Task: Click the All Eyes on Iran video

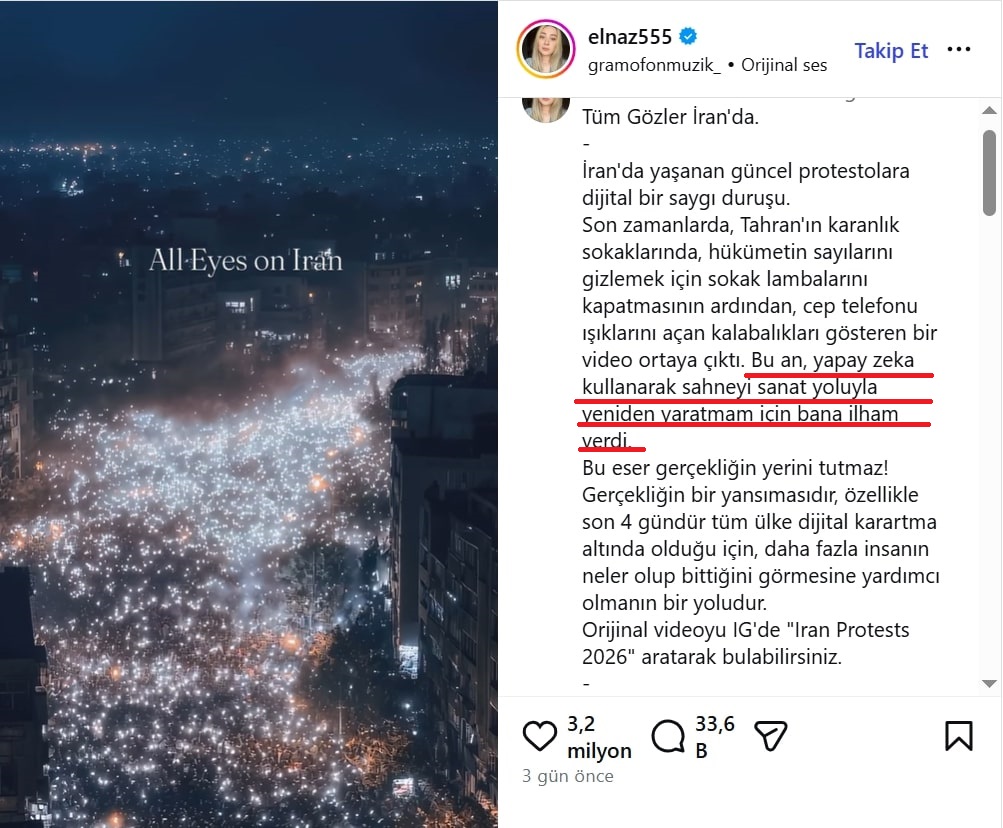Action: pos(248,414)
